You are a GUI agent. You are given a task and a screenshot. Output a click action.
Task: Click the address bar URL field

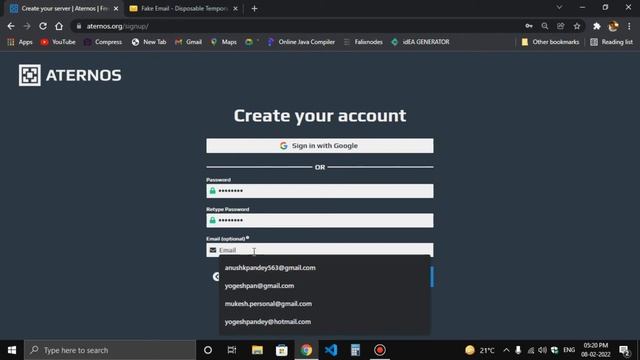tap(298, 26)
